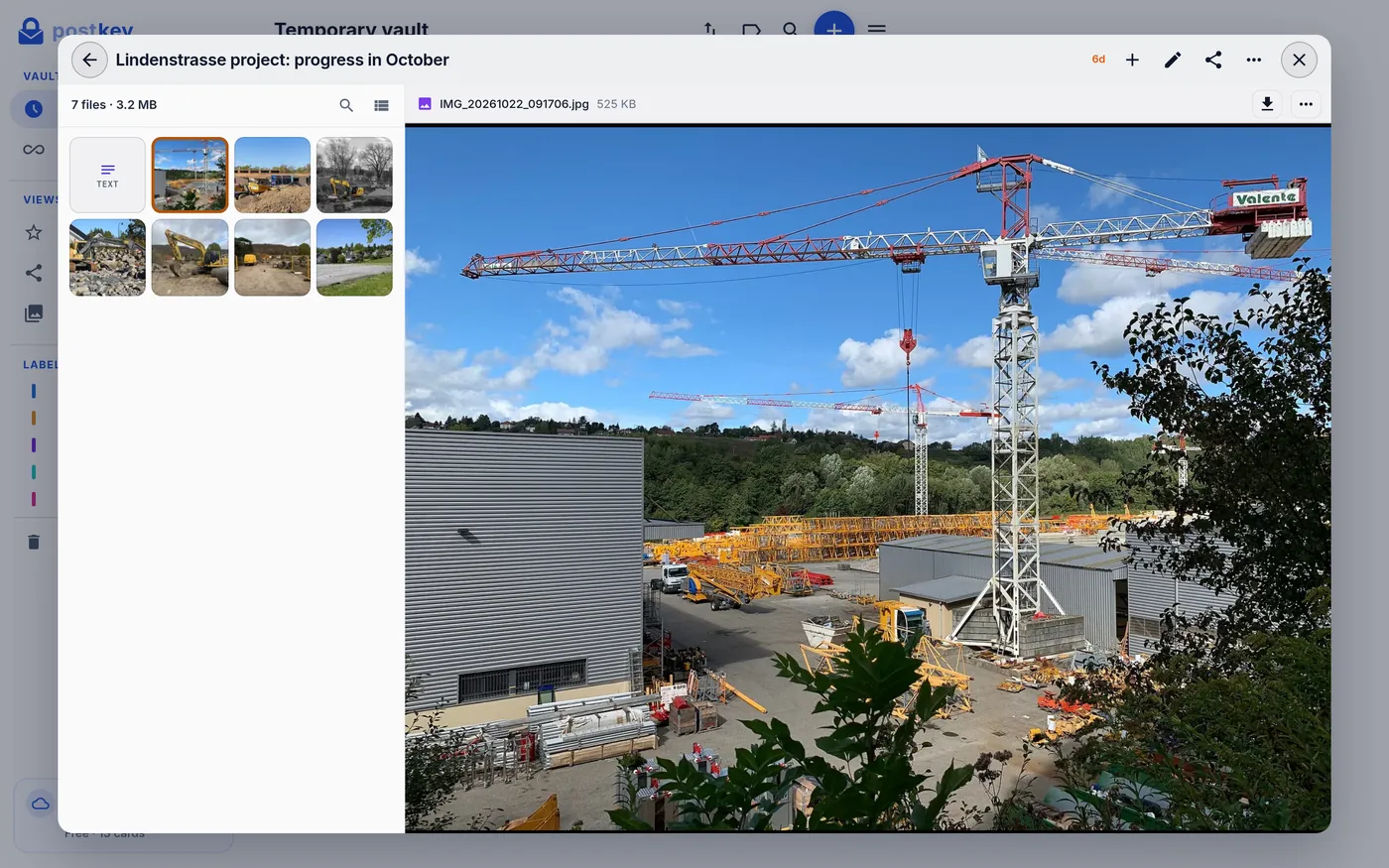Open the images view in sidebar
This screenshot has width=1389, height=868.
click(34, 313)
